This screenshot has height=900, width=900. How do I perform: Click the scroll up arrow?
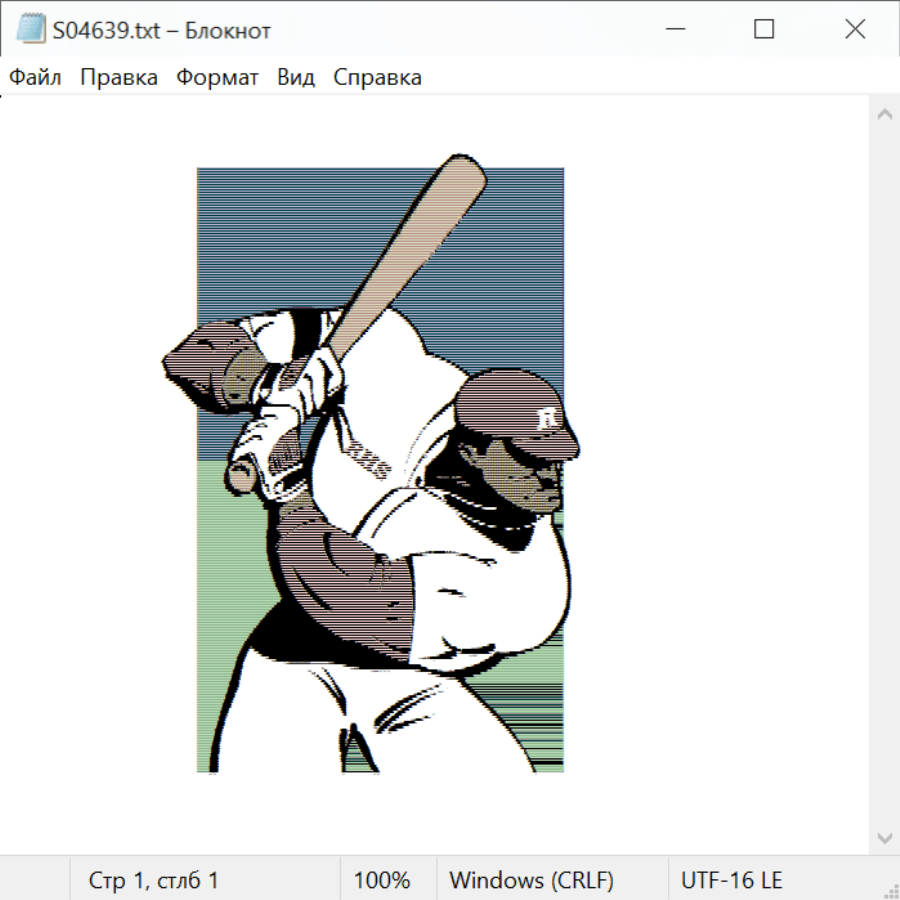point(884,115)
